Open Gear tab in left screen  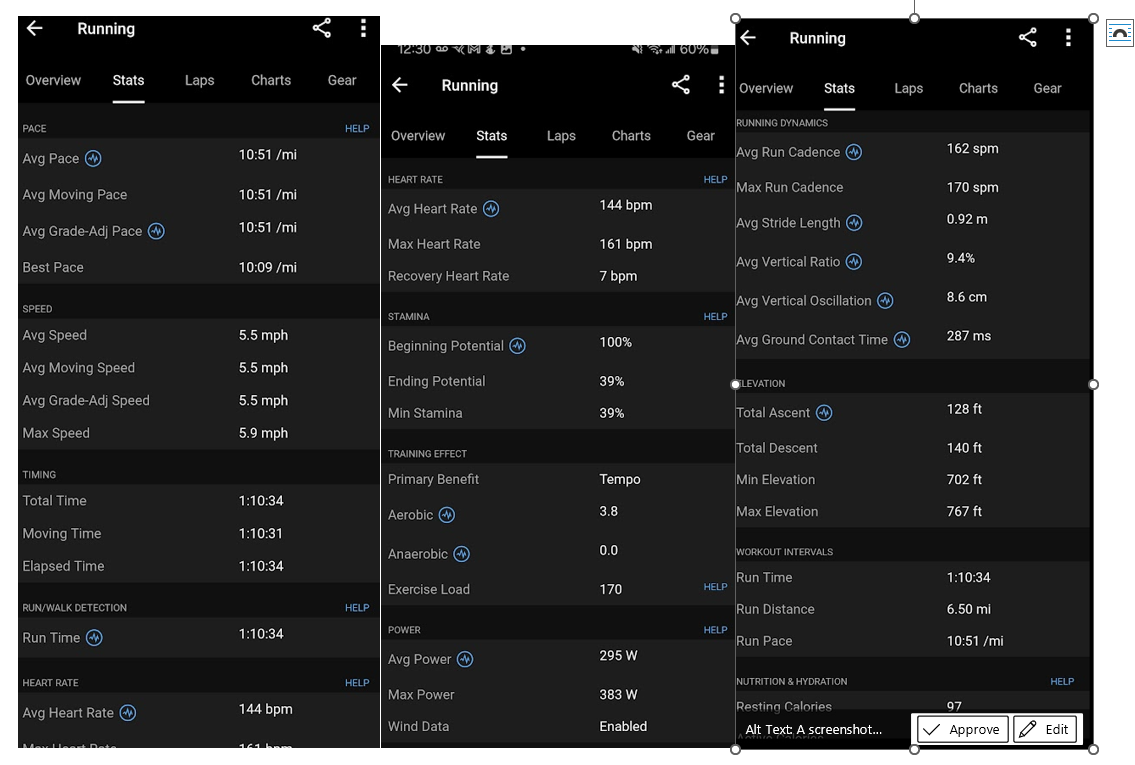pos(342,80)
